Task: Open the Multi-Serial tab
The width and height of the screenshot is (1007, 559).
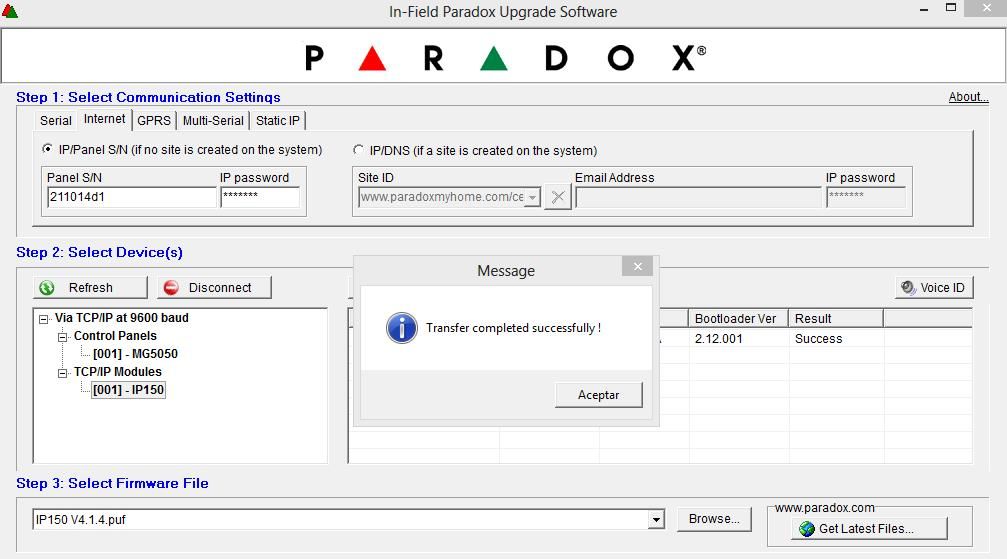Action: pos(213,121)
